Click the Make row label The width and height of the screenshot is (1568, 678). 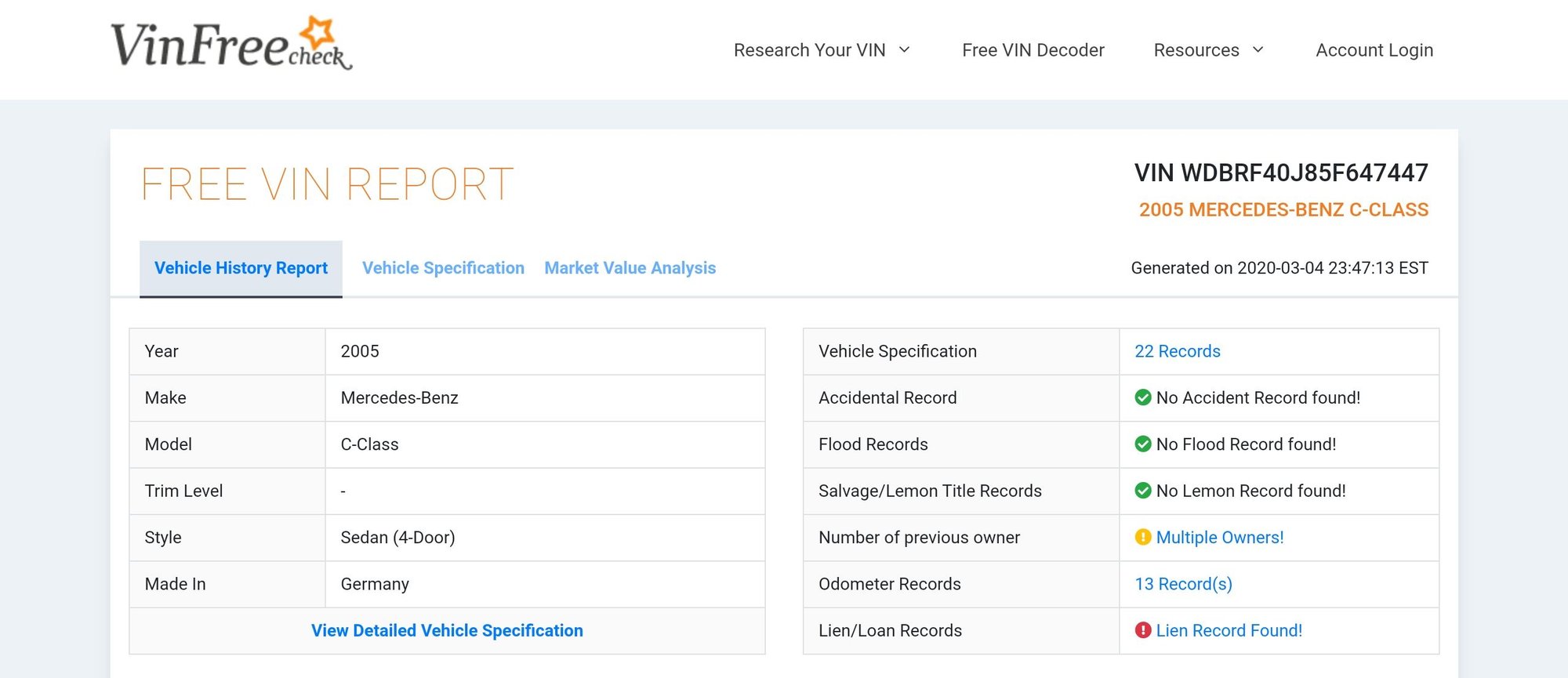(165, 398)
